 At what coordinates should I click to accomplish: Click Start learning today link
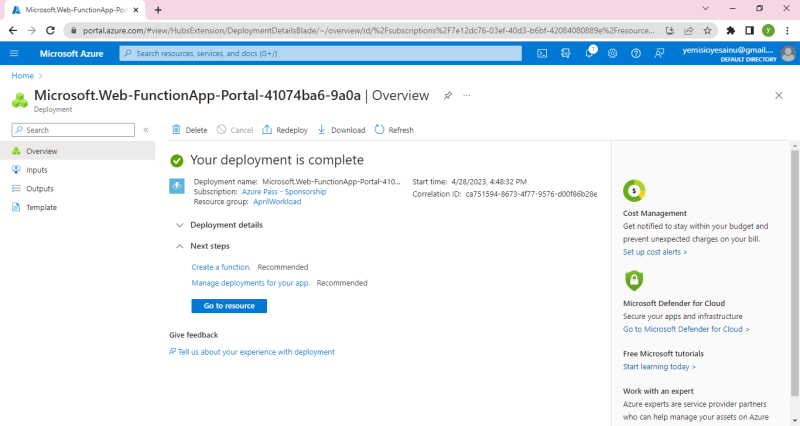pos(659,366)
